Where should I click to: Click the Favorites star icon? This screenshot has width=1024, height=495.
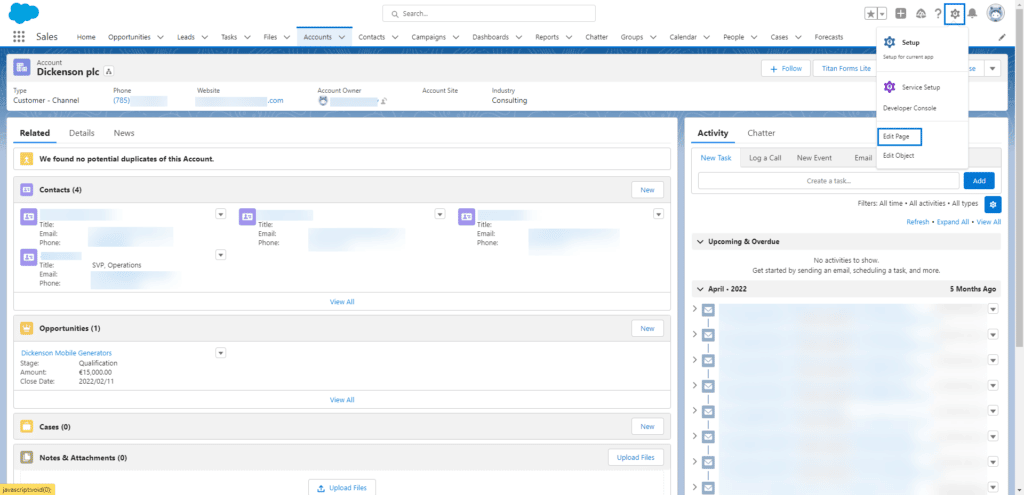871,14
